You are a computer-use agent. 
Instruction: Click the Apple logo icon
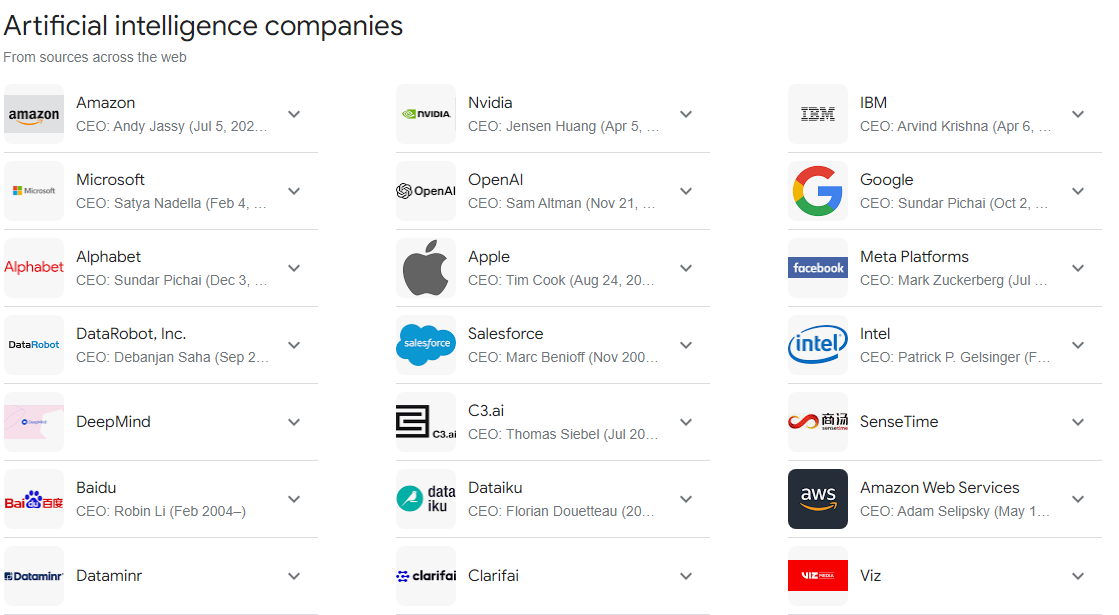click(x=425, y=268)
